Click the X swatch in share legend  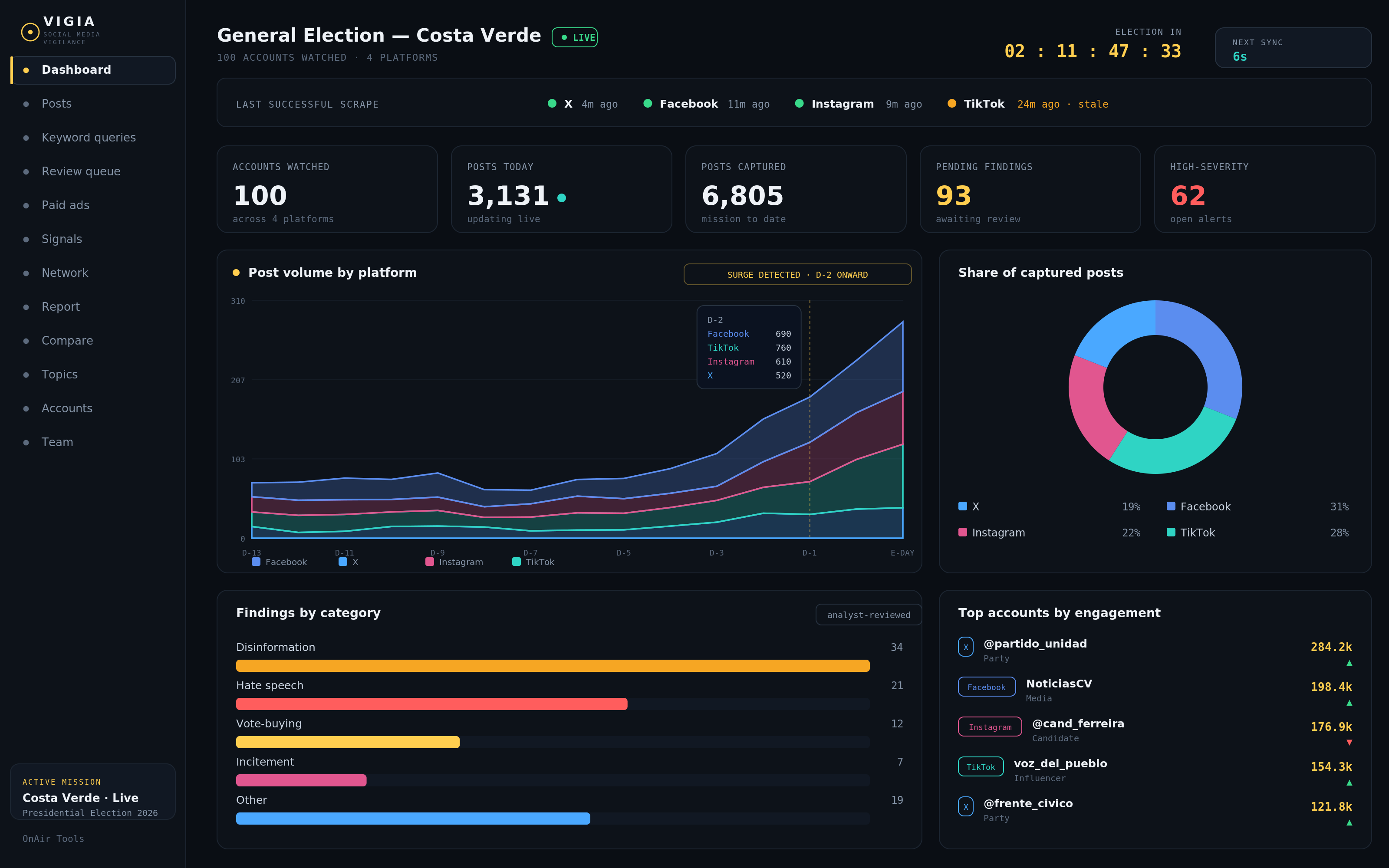click(x=963, y=506)
